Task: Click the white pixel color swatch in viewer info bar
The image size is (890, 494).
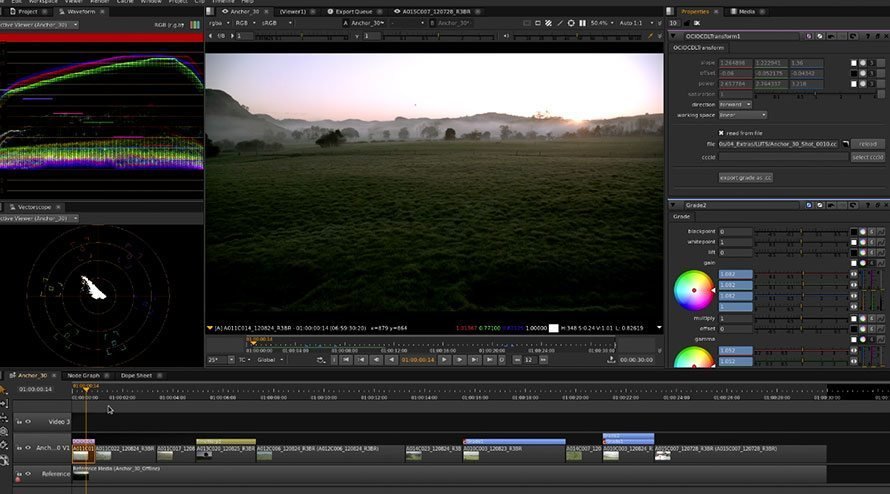Action: tap(553, 328)
